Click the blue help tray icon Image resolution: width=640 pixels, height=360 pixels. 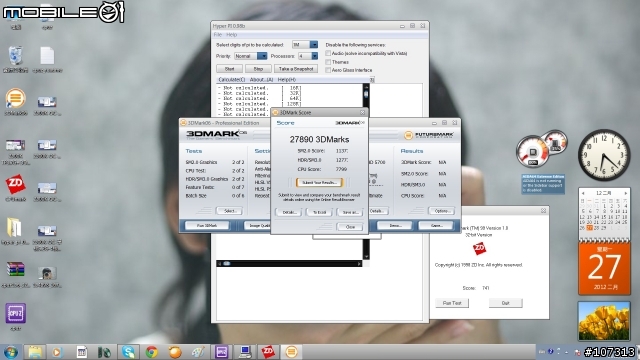tap(551, 352)
